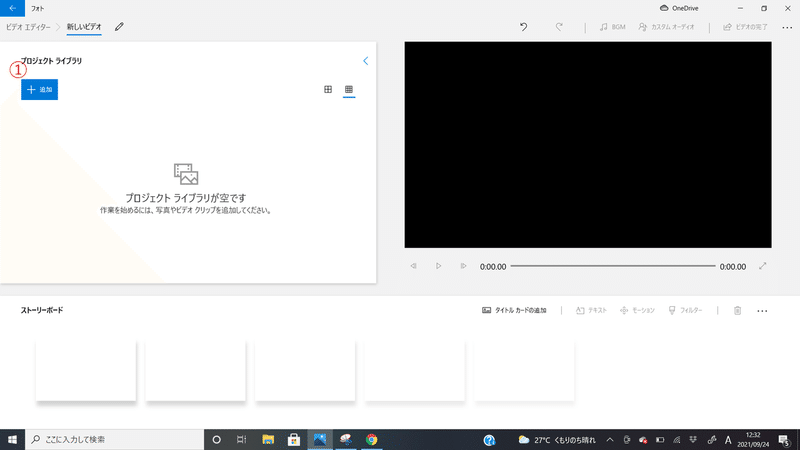This screenshot has width=800, height=450.
Task: Click the taskbar icon left of Chrome
Action: coord(346,439)
